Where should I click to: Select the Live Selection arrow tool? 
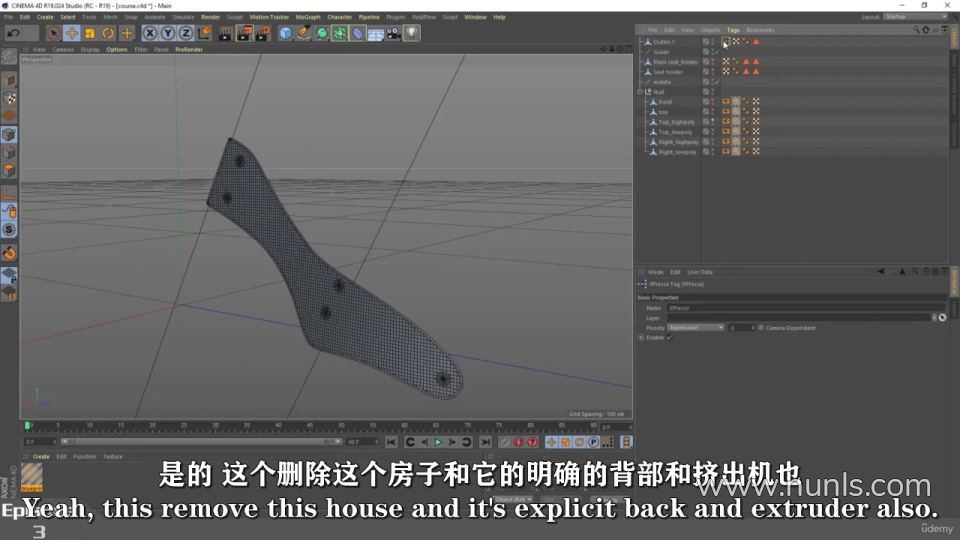53,33
